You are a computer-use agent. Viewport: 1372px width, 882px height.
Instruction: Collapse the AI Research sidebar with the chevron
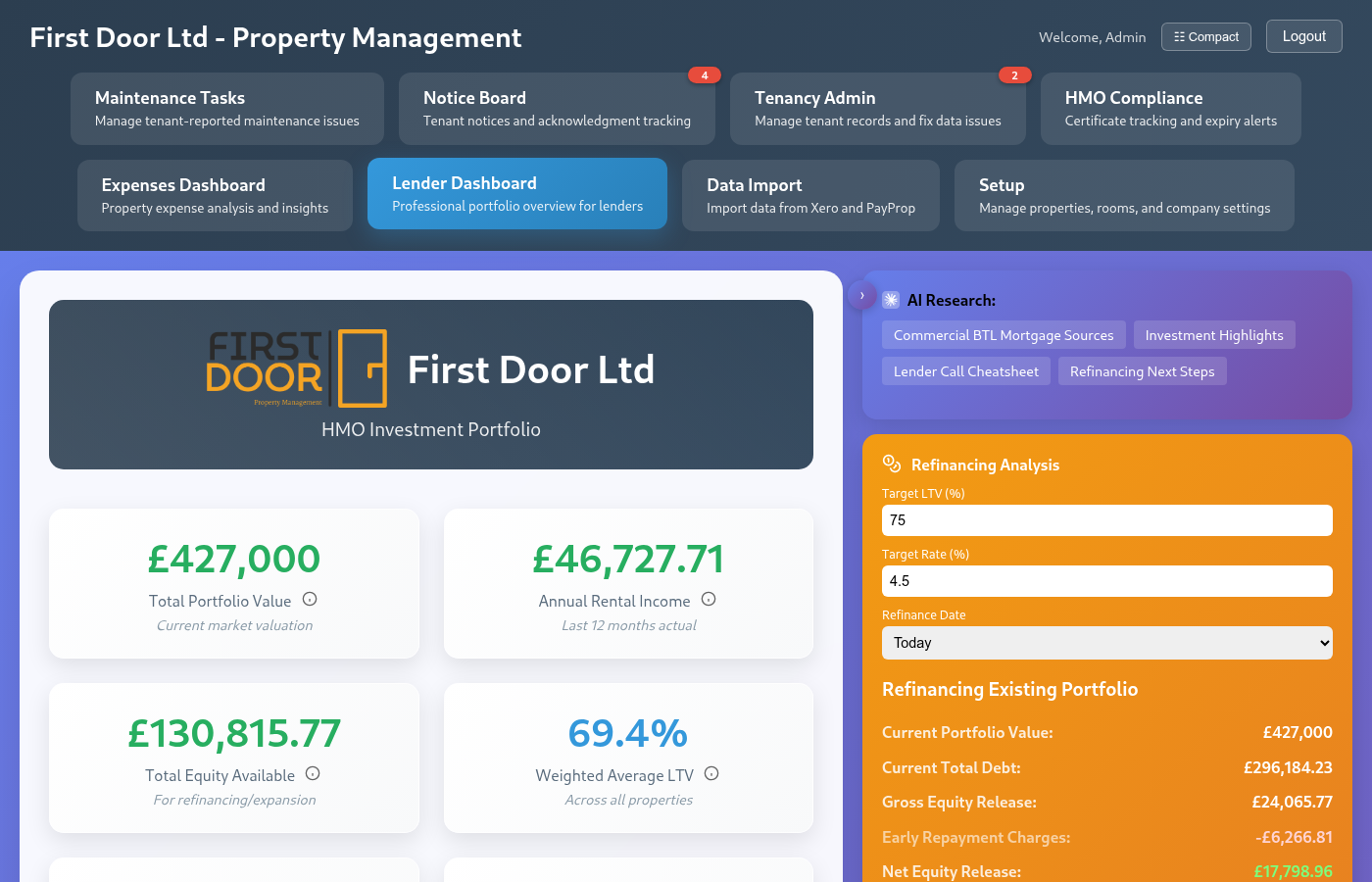[x=861, y=294]
